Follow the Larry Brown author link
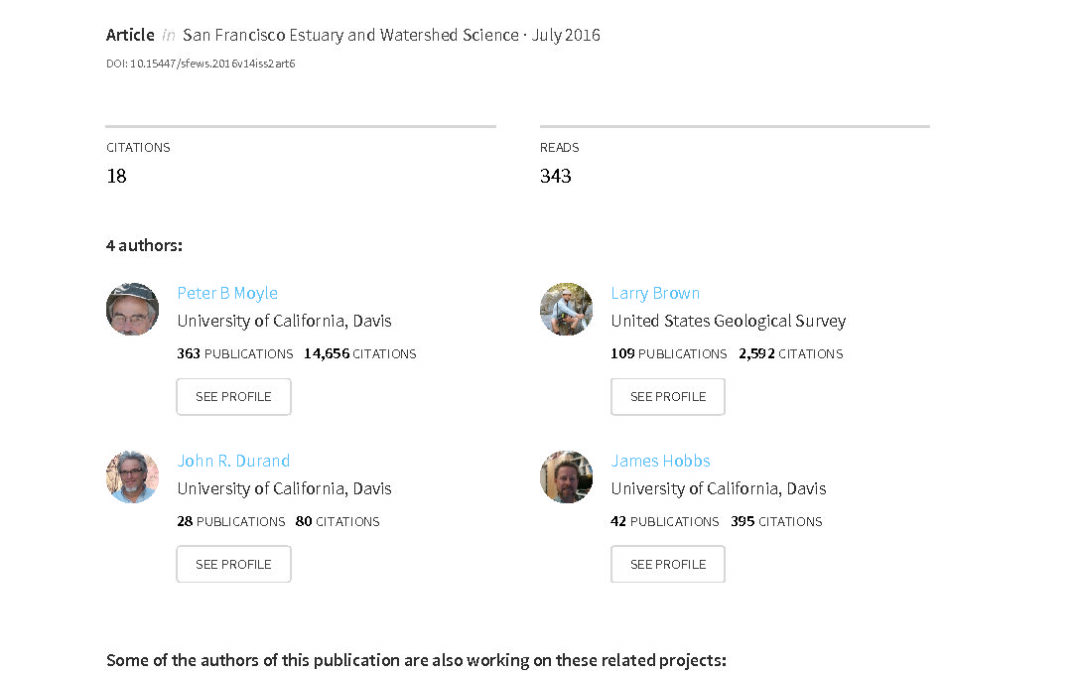This screenshot has width=1080, height=675. click(x=655, y=293)
